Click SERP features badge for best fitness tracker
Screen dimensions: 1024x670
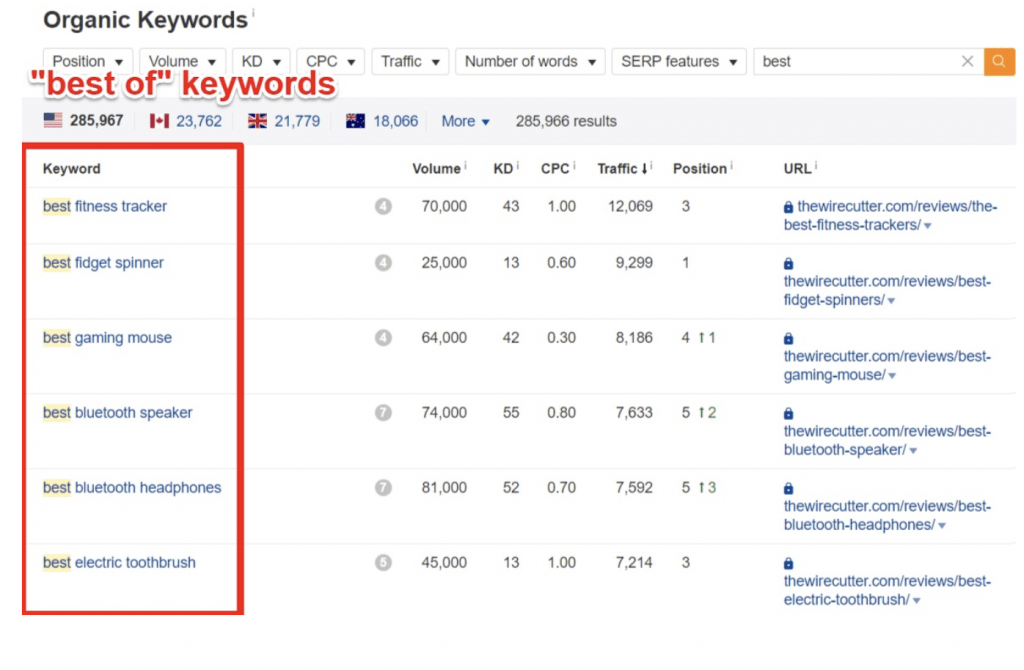pos(383,207)
